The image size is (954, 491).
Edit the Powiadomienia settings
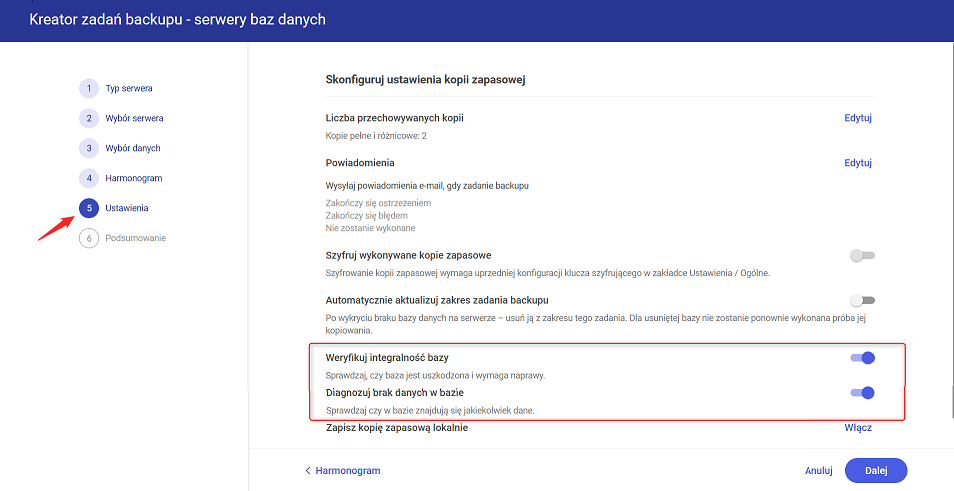point(858,163)
